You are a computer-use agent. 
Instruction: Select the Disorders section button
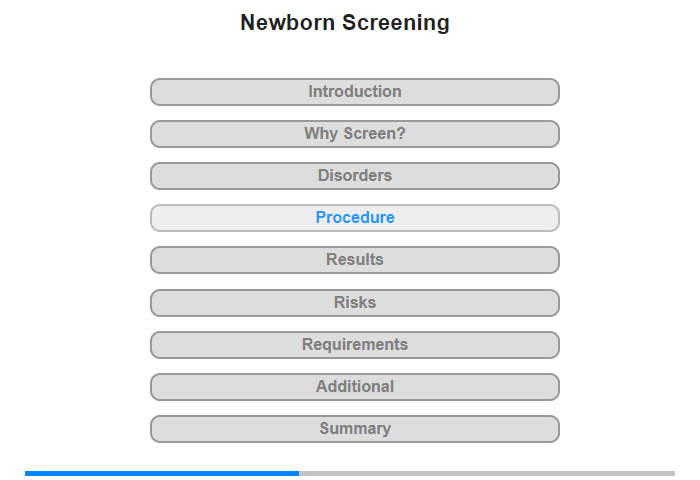355,176
